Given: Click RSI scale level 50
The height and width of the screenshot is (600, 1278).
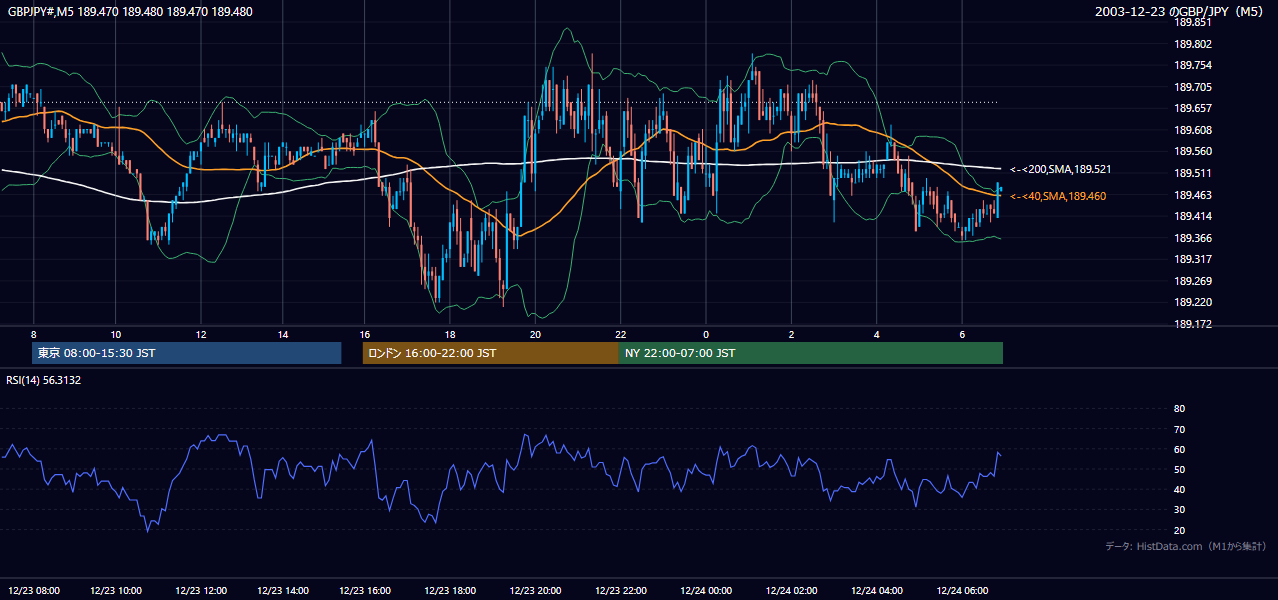Looking at the screenshot, I should tap(1179, 469).
